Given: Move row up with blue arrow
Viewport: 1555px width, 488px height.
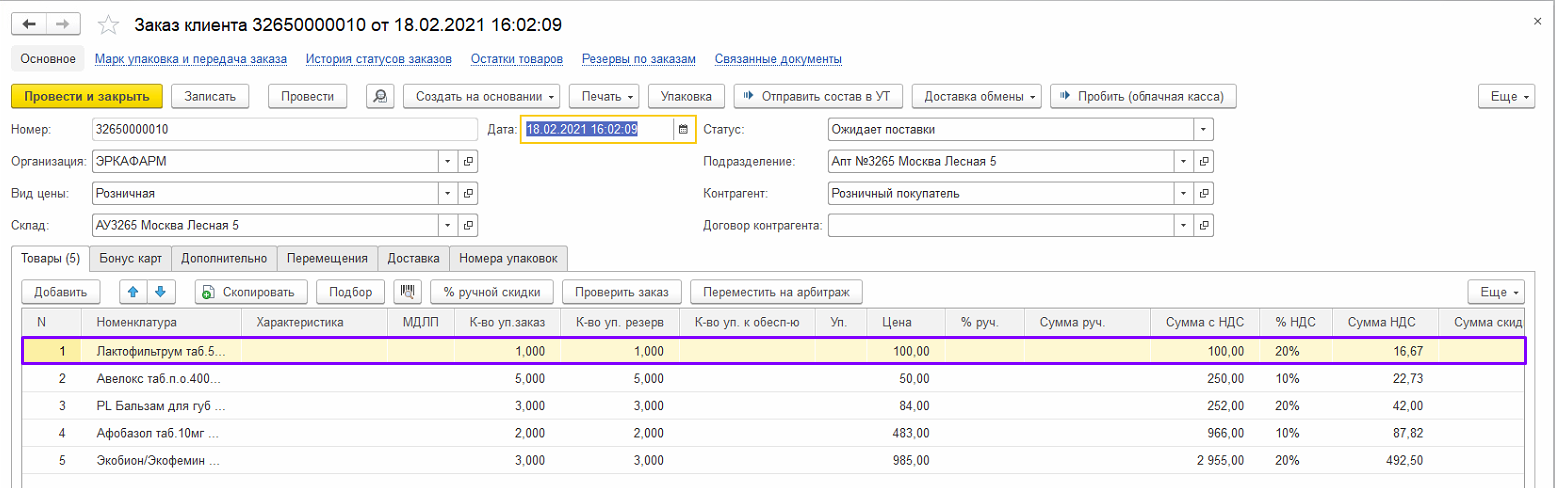Looking at the screenshot, I should [x=133, y=292].
